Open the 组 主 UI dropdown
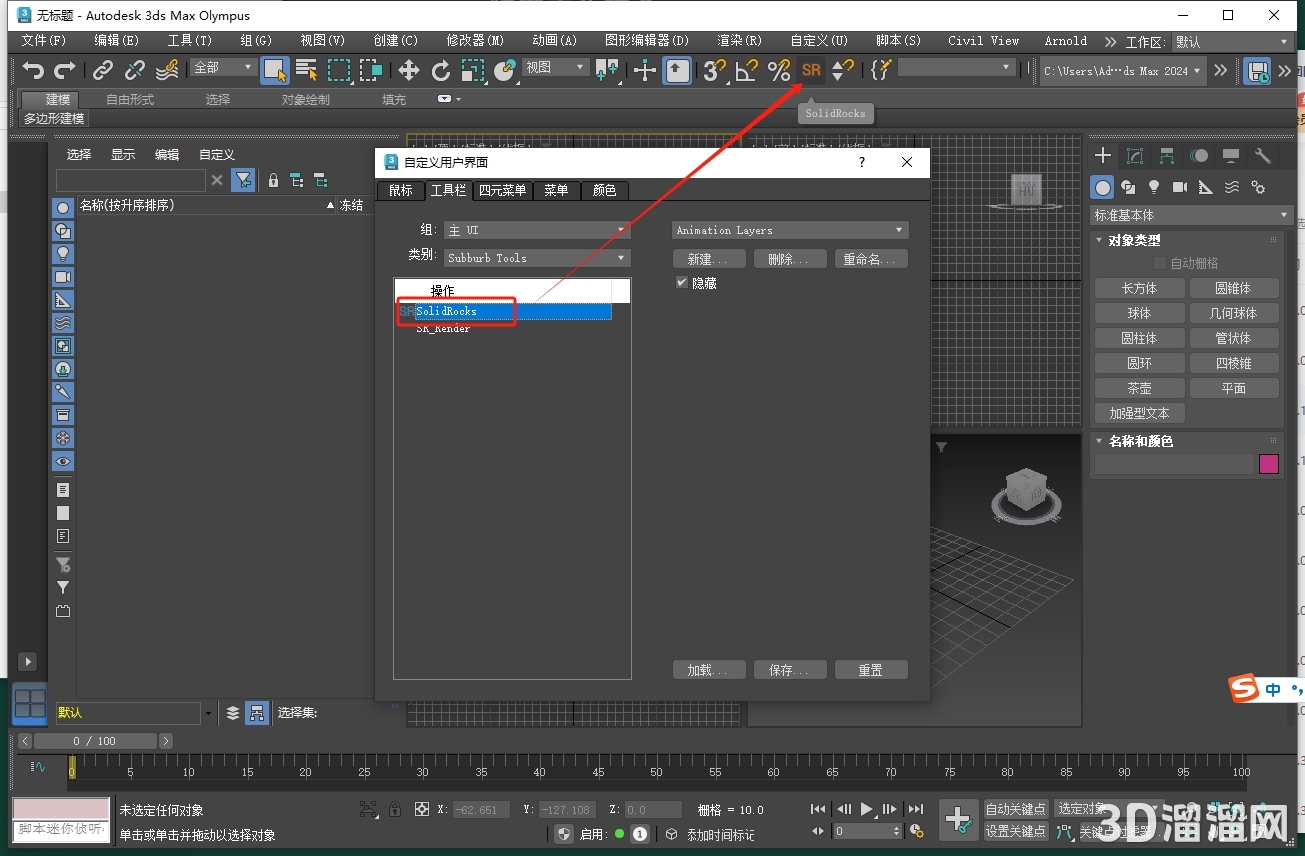The width and height of the screenshot is (1305, 856). click(x=537, y=230)
